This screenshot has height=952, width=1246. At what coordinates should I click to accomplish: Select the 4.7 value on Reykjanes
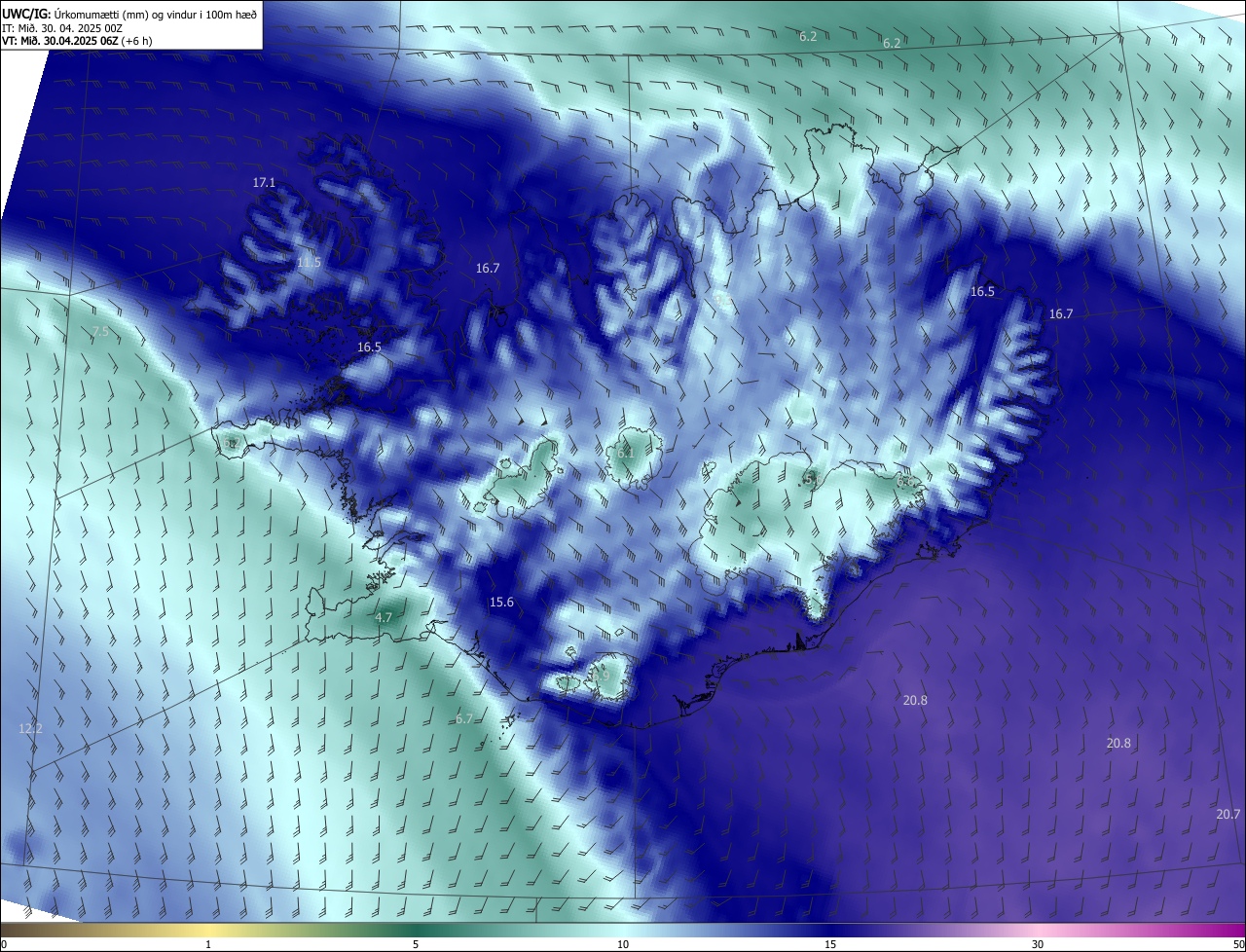pos(384,617)
